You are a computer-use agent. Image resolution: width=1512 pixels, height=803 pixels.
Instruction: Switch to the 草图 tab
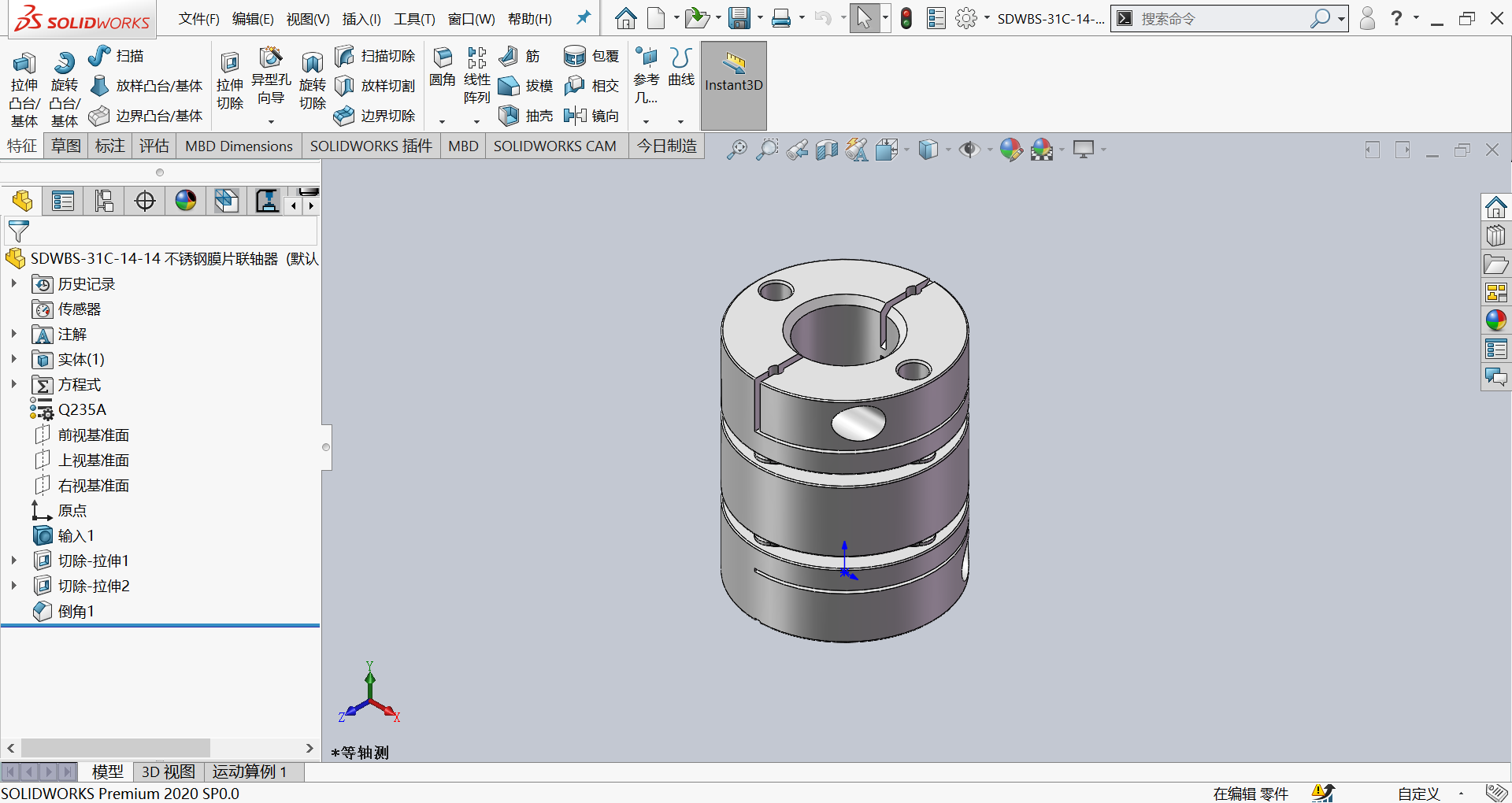[66, 146]
